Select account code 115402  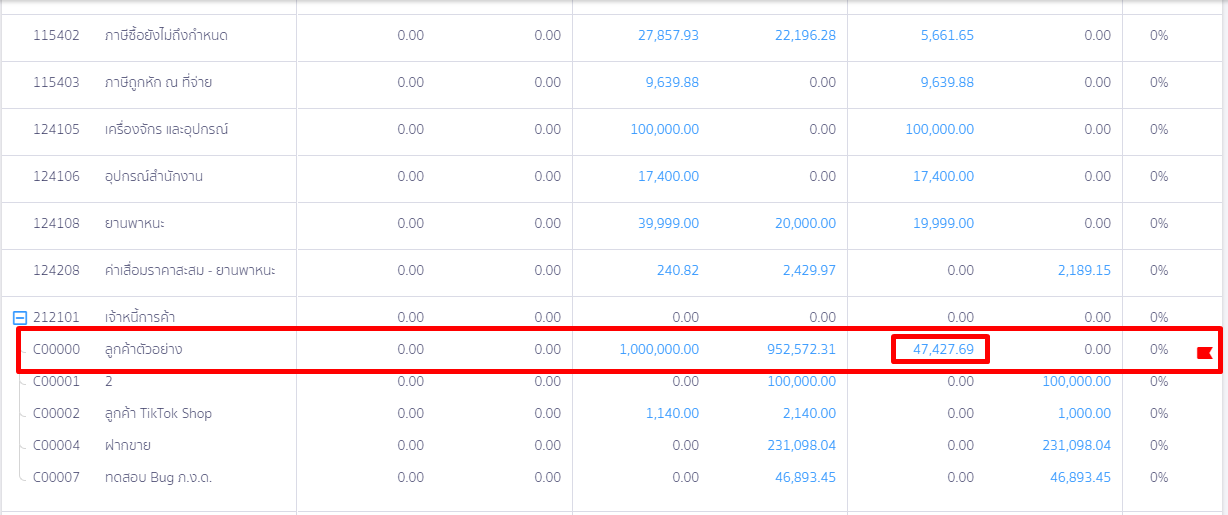point(56,36)
